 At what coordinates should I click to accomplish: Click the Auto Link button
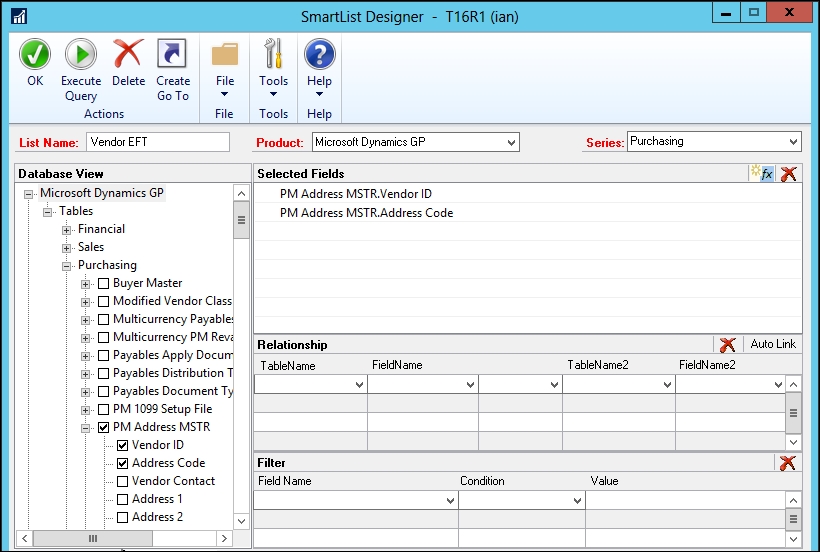[x=773, y=344]
